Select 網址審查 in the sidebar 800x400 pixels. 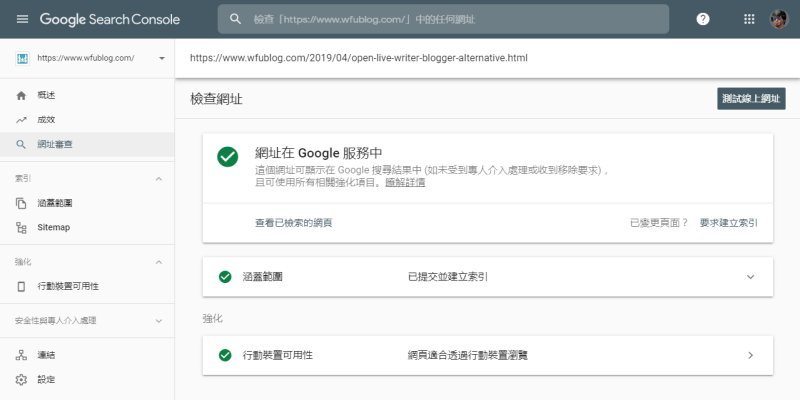point(87,145)
